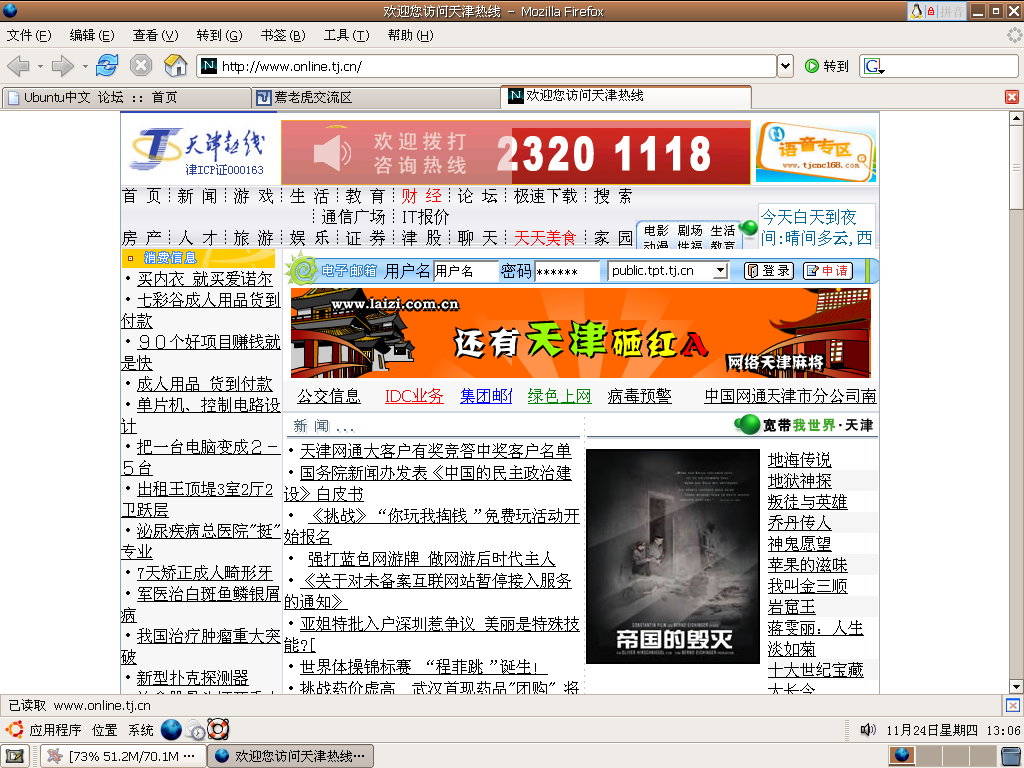This screenshot has height=768, width=1024.
Task: Click the show desktop icon at bottom-left
Action: (14, 756)
